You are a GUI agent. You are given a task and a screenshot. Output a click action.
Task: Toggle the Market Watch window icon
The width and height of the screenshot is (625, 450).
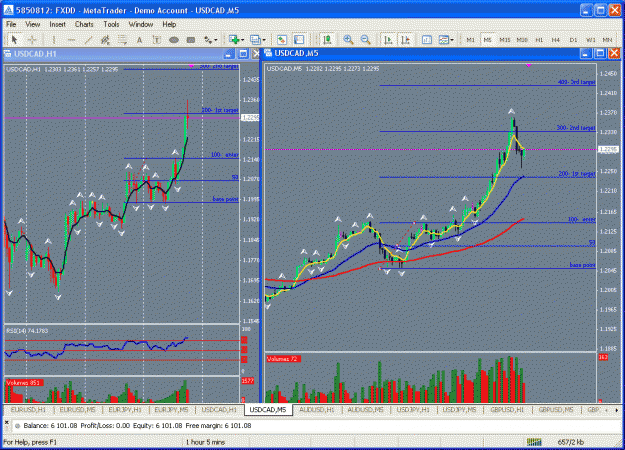282,40
